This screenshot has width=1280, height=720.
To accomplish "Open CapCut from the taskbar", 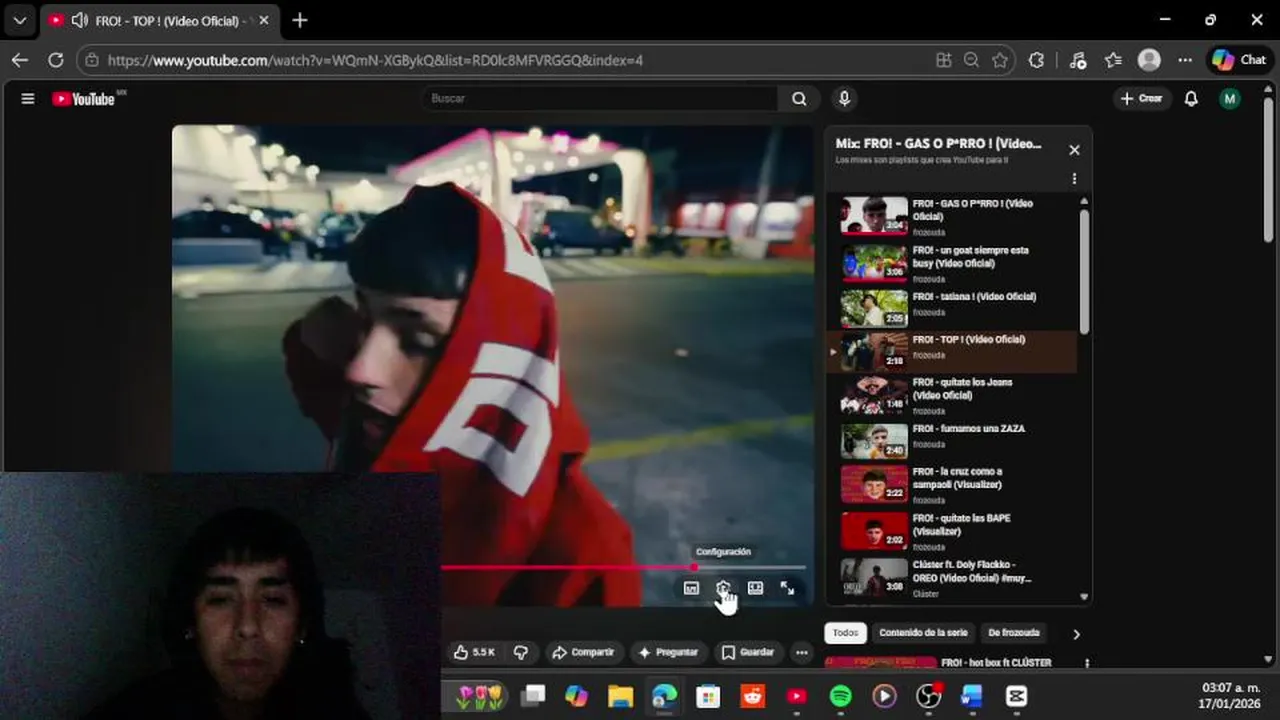I will point(1016,696).
